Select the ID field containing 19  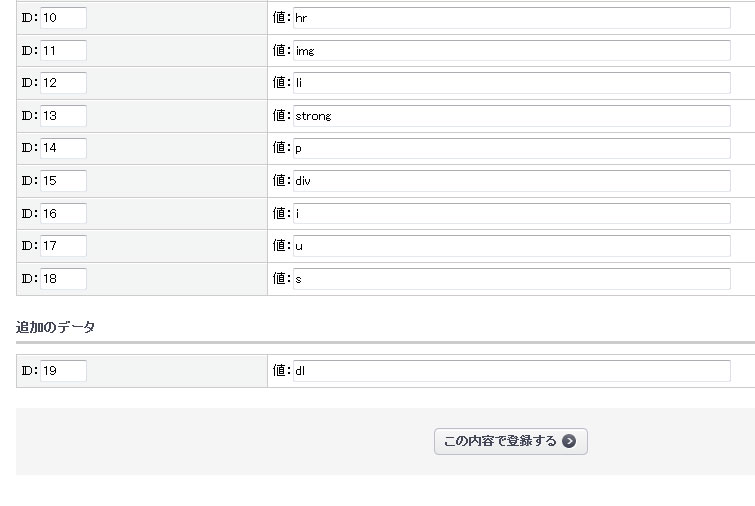pos(63,371)
